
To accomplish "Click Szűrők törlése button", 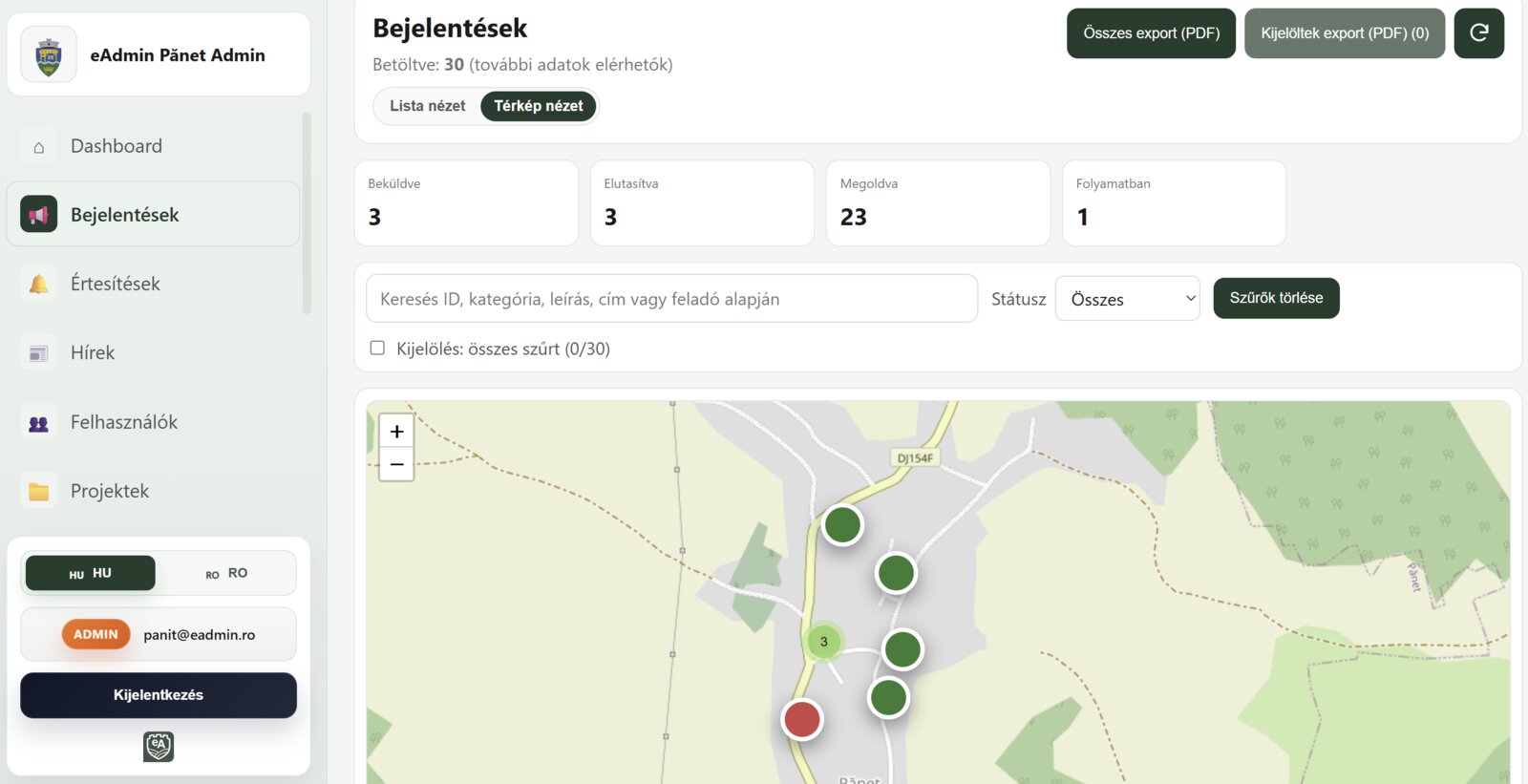I will coord(1277,298).
